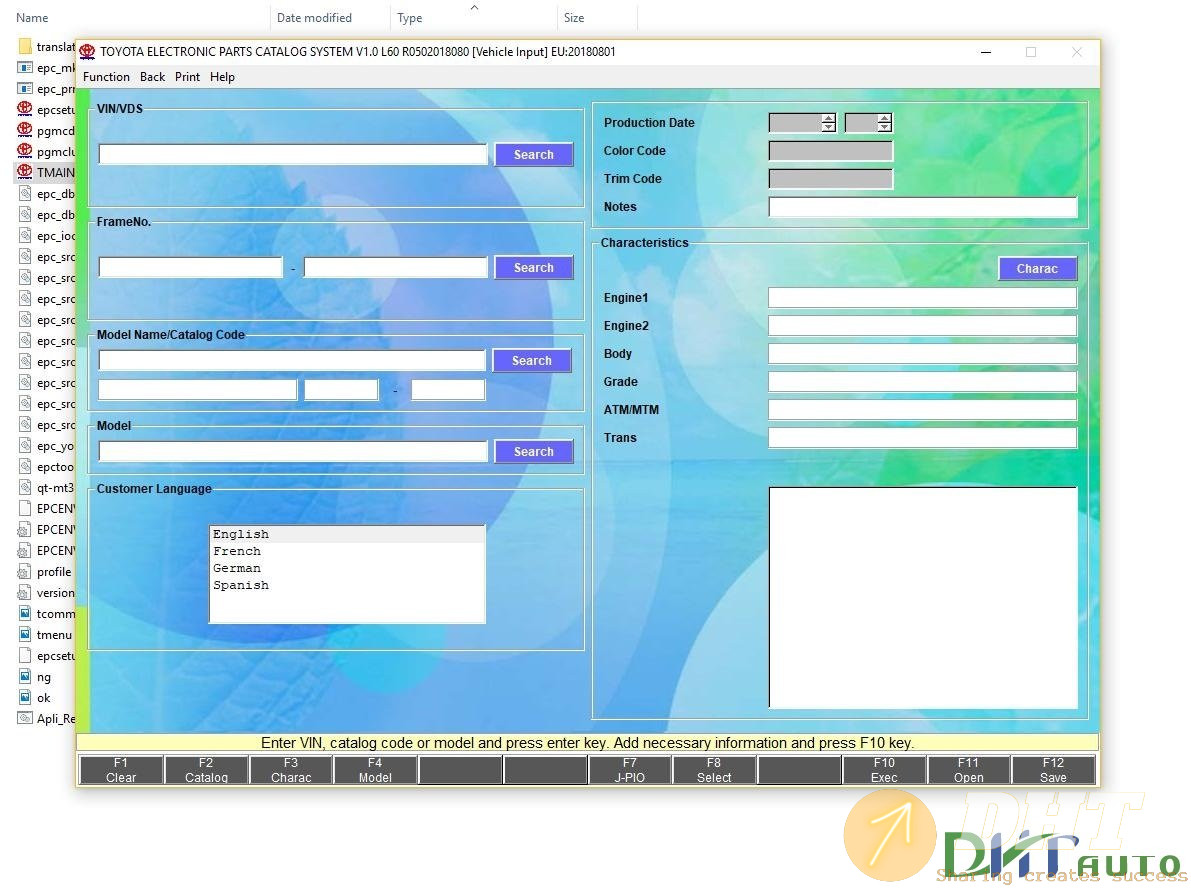
Task: Click the F10 Exec function key button
Action: (884, 769)
